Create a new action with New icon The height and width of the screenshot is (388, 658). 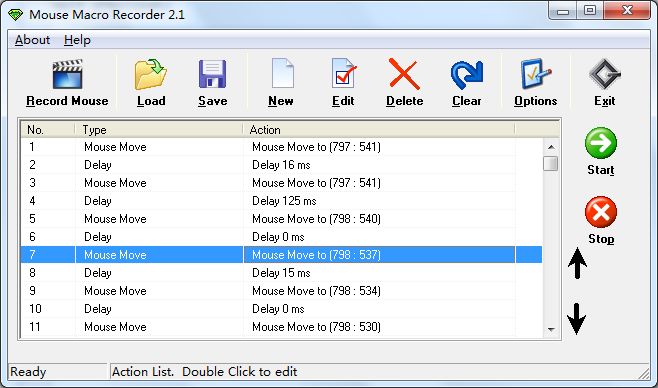click(282, 73)
